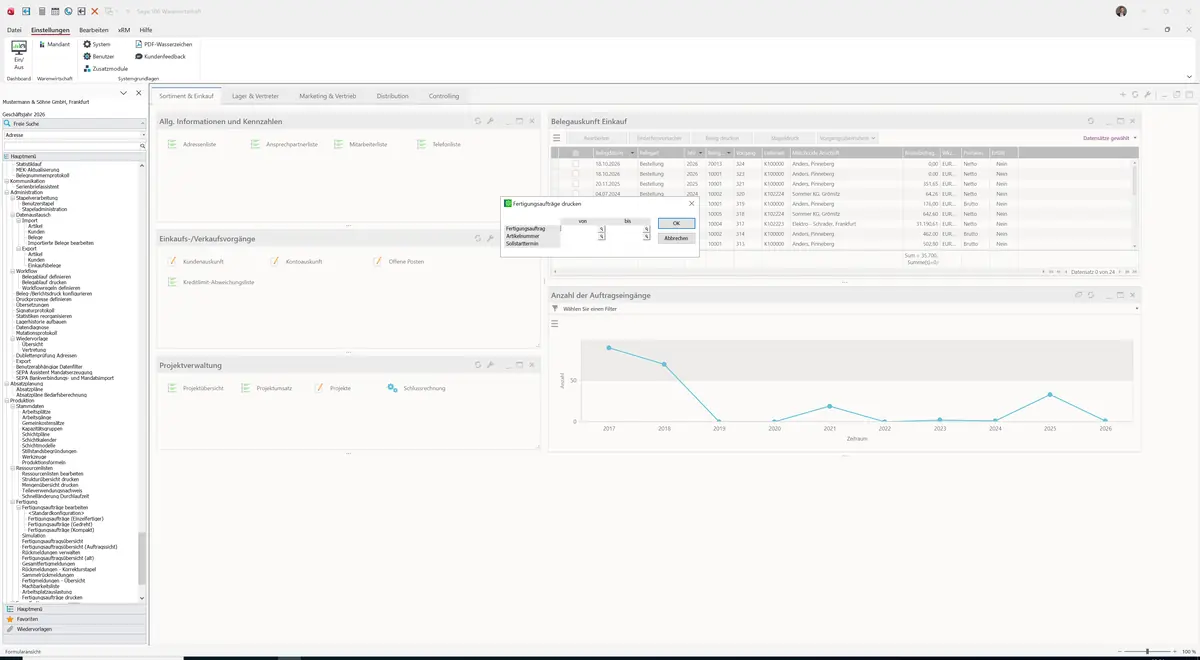Click the calculator icon in quick access toolbar

click(x=40, y=11)
